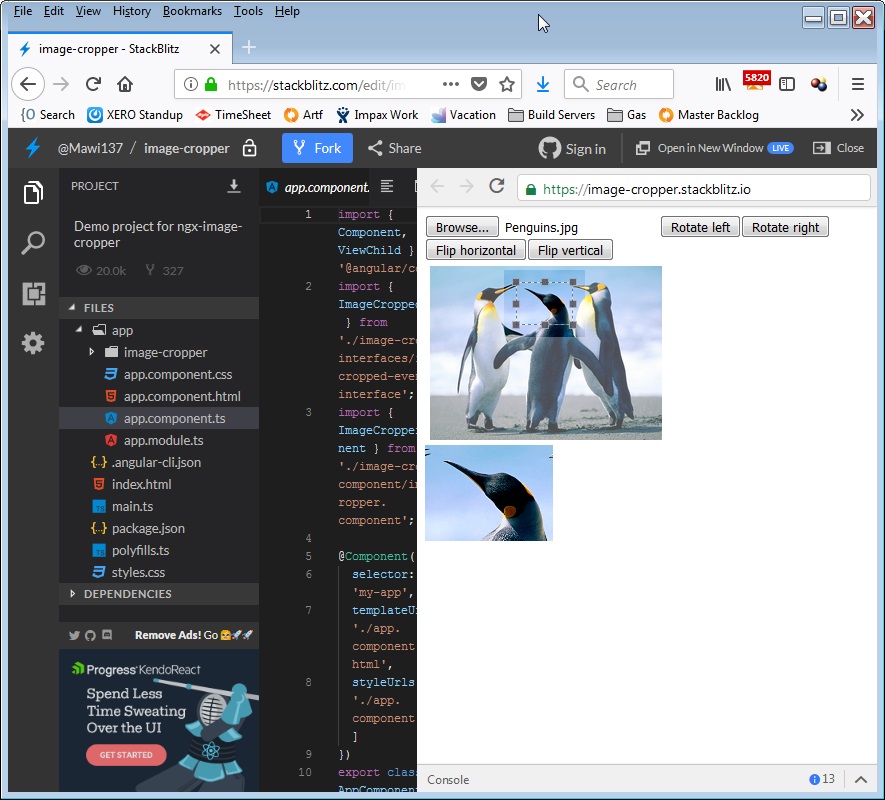Open the editor file list icon beside the tab

[x=386, y=187]
